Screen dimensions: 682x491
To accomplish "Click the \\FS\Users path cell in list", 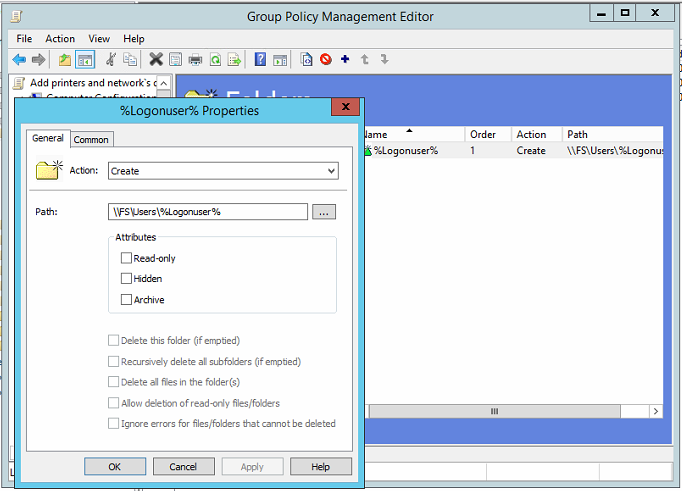I will point(615,150).
